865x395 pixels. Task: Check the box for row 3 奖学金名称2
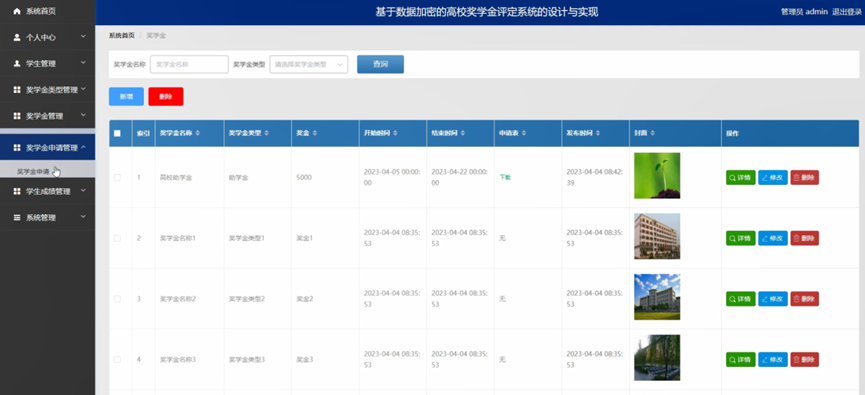tap(117, 299)
